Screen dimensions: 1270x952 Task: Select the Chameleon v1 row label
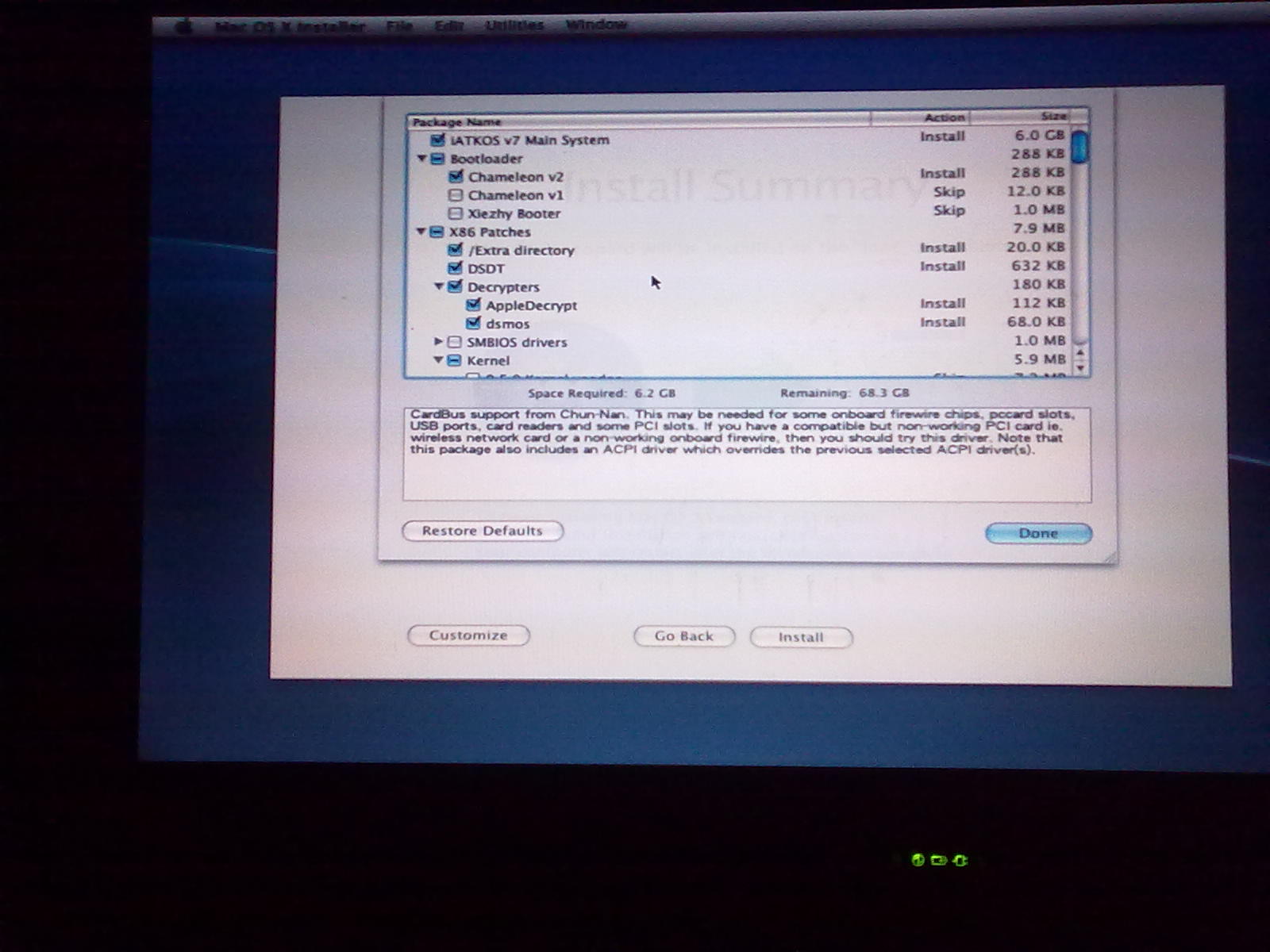[x=516, y=195]
